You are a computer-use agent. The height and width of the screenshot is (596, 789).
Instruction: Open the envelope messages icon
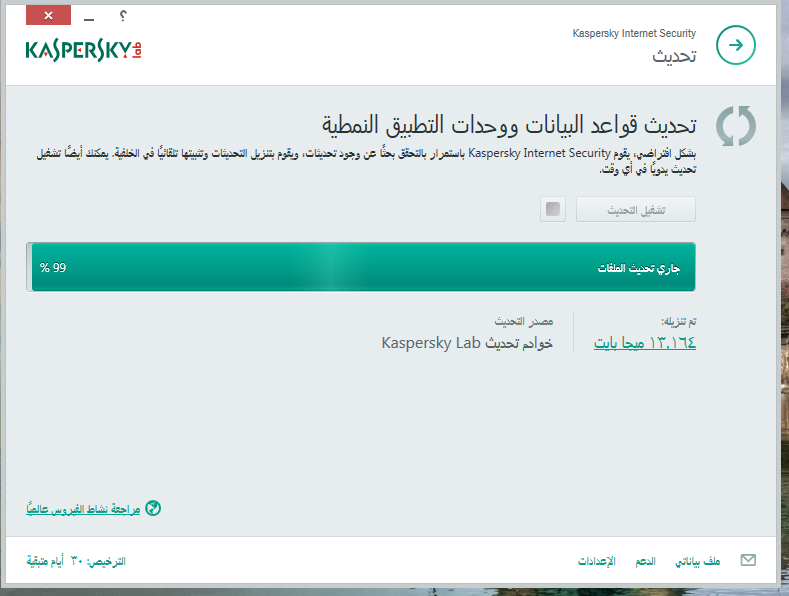(748, 560)
